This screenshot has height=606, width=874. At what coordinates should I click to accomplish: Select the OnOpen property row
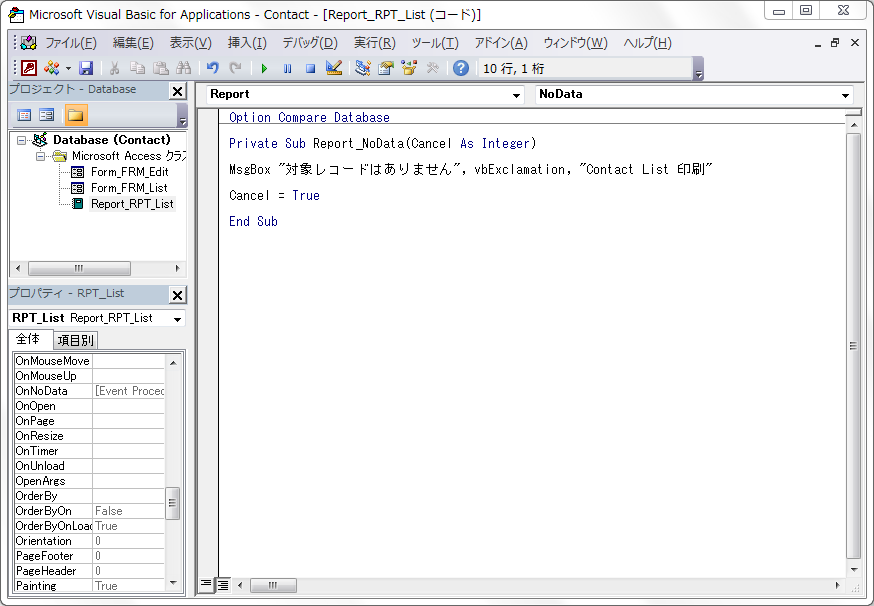[x=90, y=406]
